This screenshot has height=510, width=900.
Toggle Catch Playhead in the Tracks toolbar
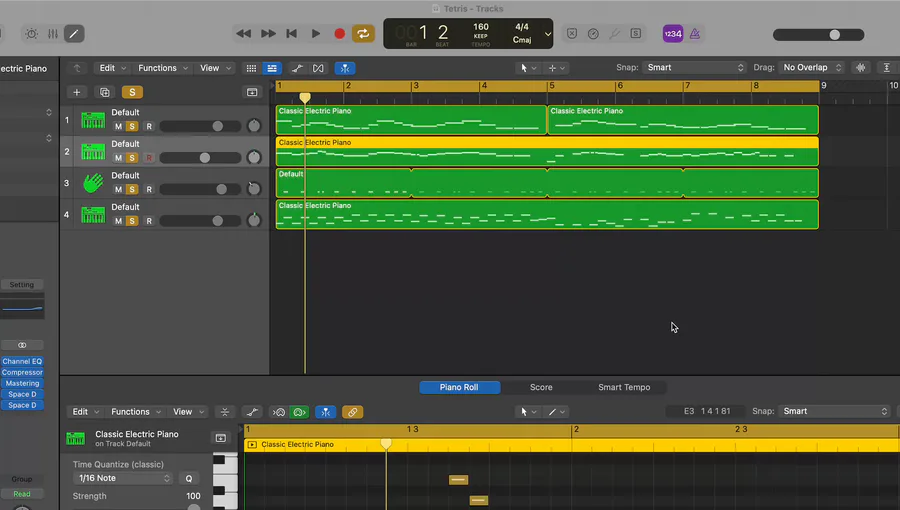[344, 68]
